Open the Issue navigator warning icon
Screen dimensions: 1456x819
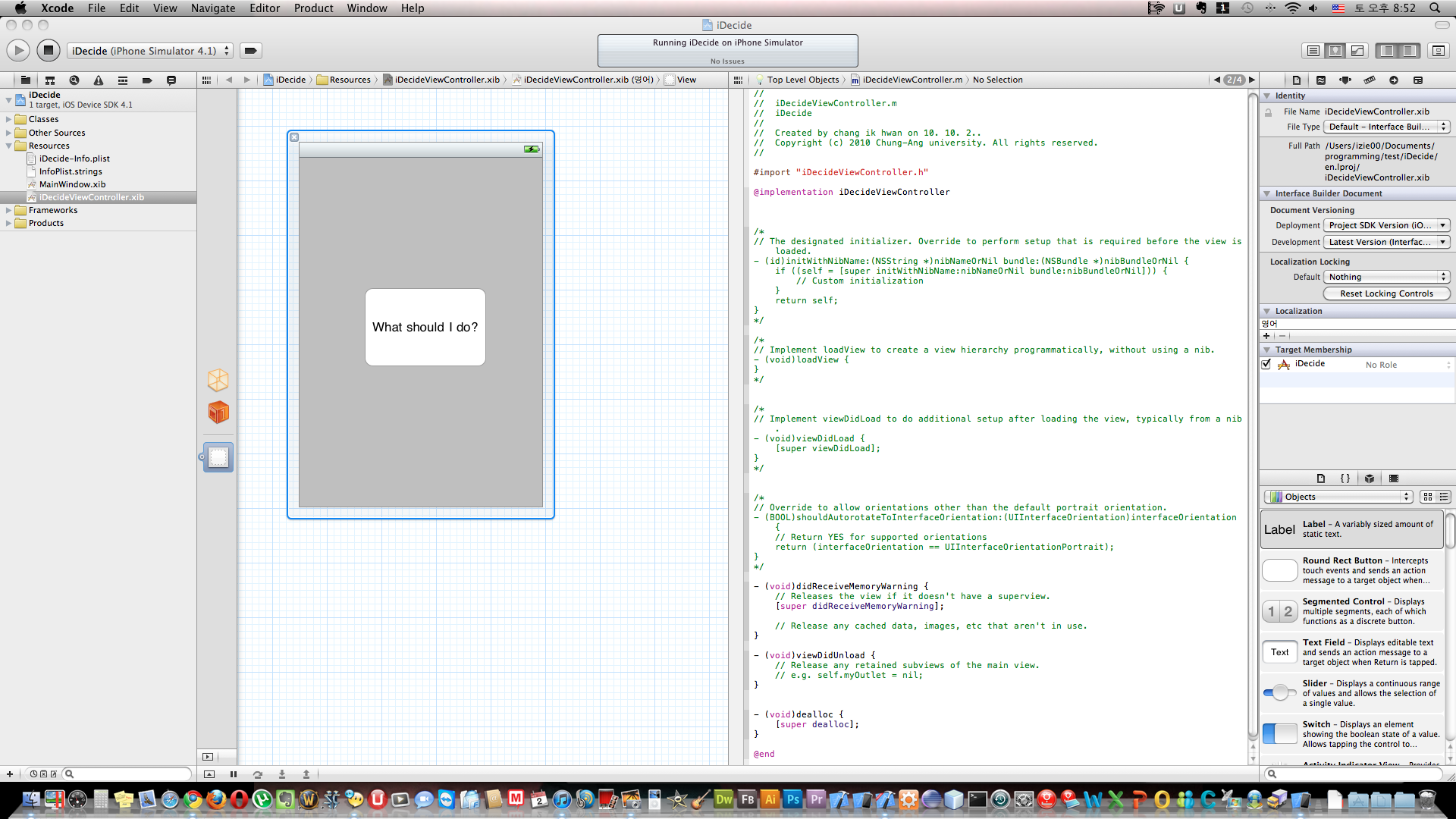click(98, 80)
